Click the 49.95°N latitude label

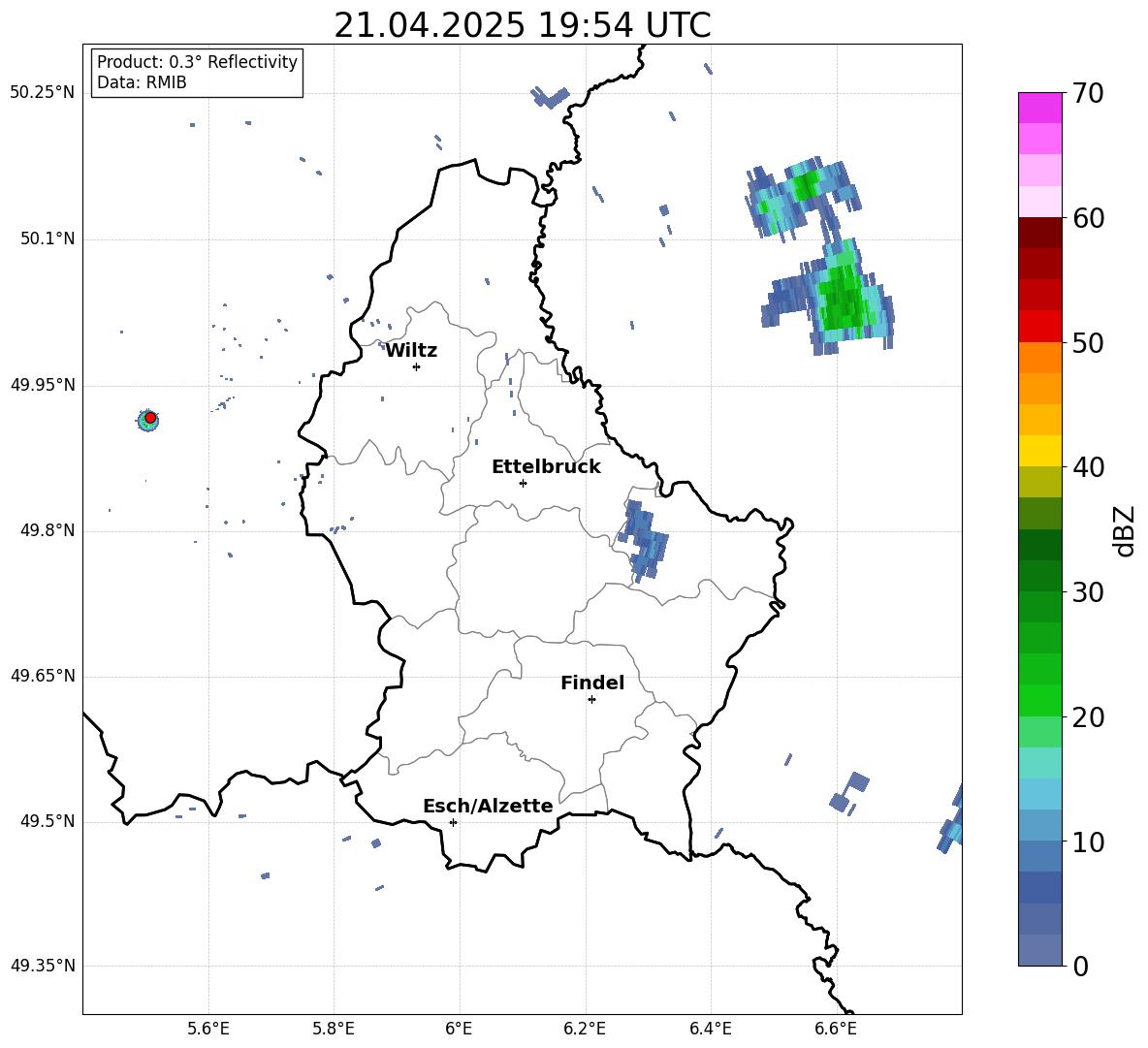coord(43,385)
